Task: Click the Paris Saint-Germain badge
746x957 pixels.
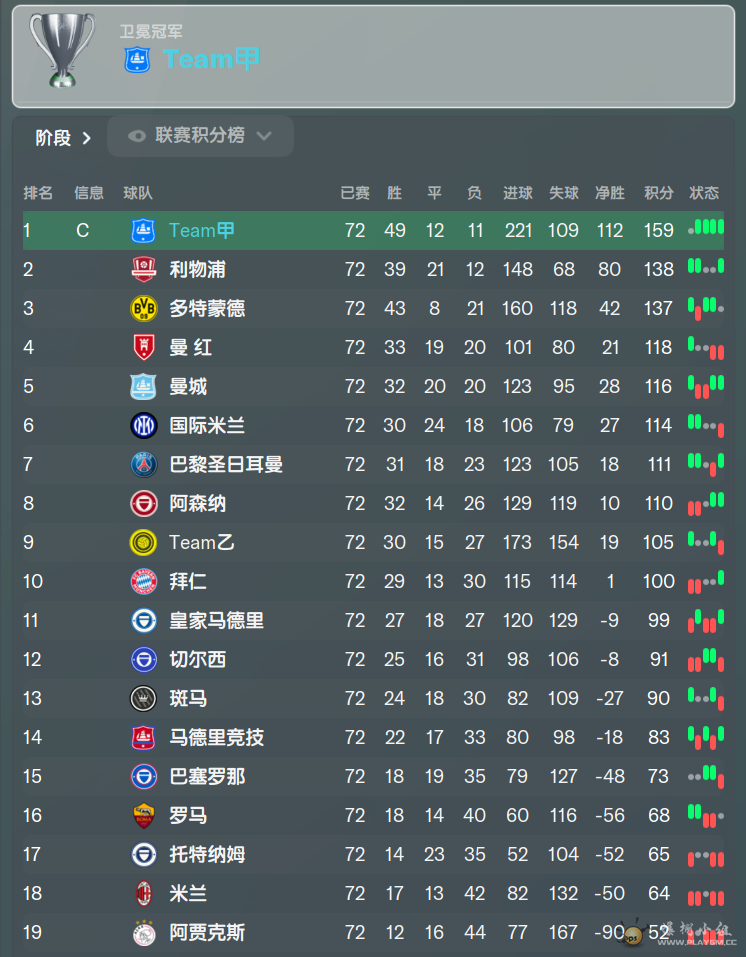Action: click(x=143, y=464)
